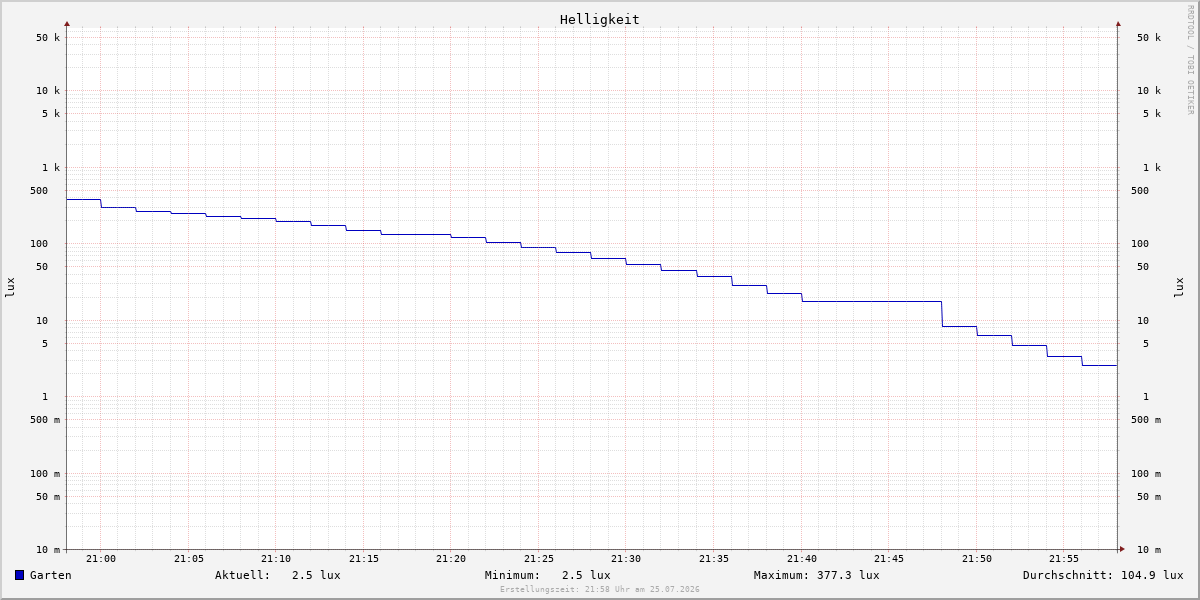1200x600 pixels.
Task: Click the red arrow atop the left y-axis
Action: pyautogui.click(x=67, y=23)
